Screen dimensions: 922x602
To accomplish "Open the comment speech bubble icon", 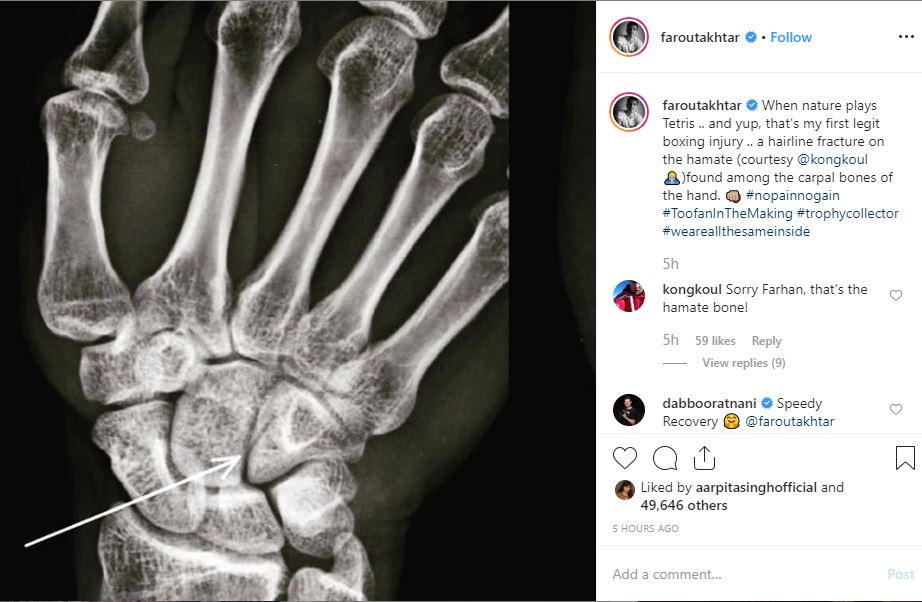I will pyautogui.click(x=665, y=458).
